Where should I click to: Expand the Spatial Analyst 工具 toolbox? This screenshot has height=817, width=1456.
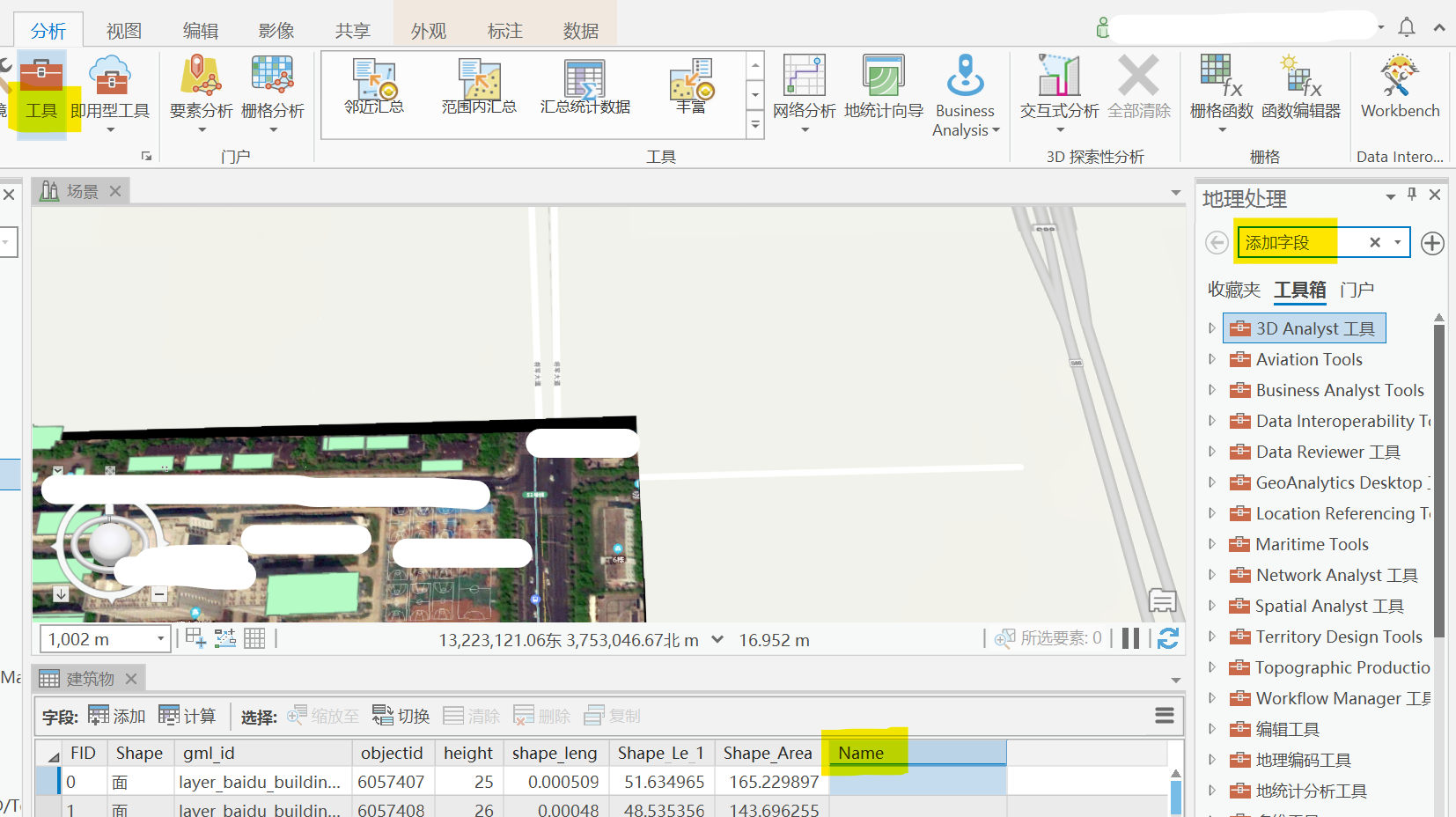click(x=1212, y=606)
